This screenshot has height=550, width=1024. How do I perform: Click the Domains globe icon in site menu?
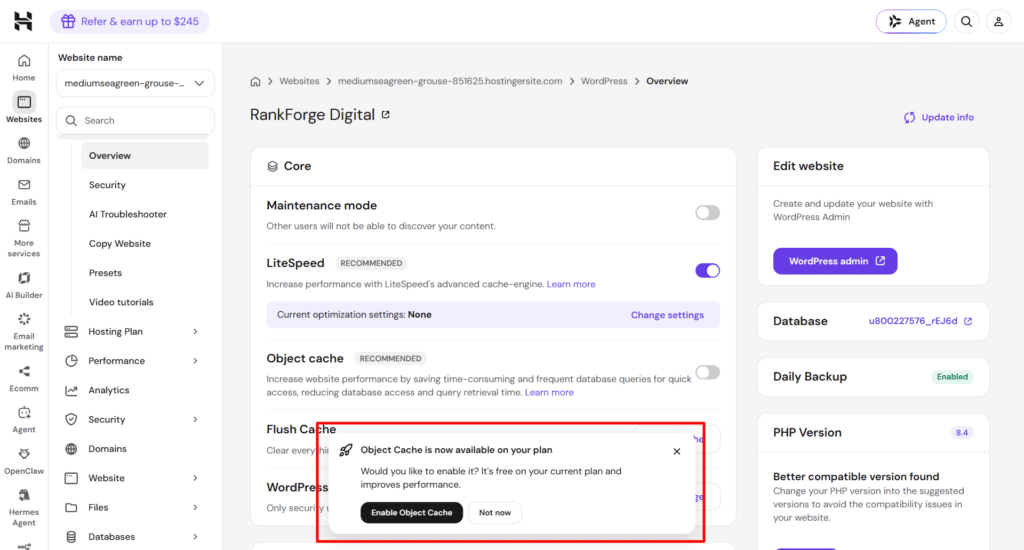click(x=71, y=449)
